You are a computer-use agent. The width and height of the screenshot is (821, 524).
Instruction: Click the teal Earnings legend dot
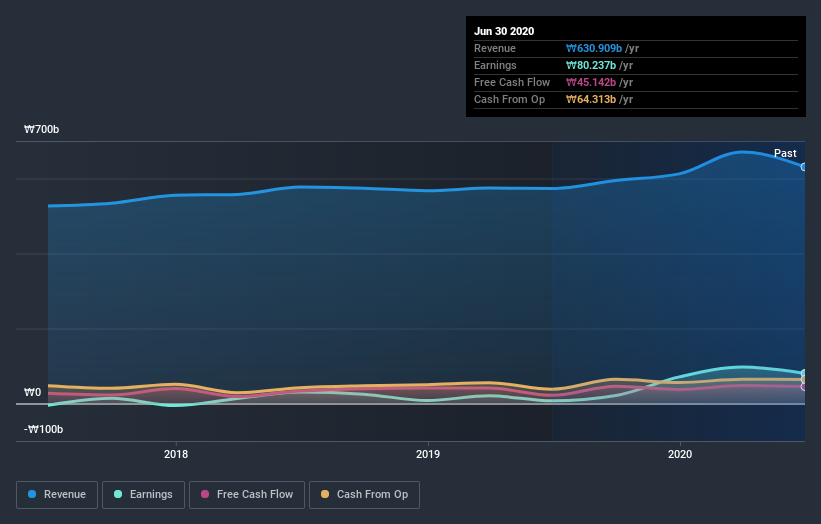[118, 494]
